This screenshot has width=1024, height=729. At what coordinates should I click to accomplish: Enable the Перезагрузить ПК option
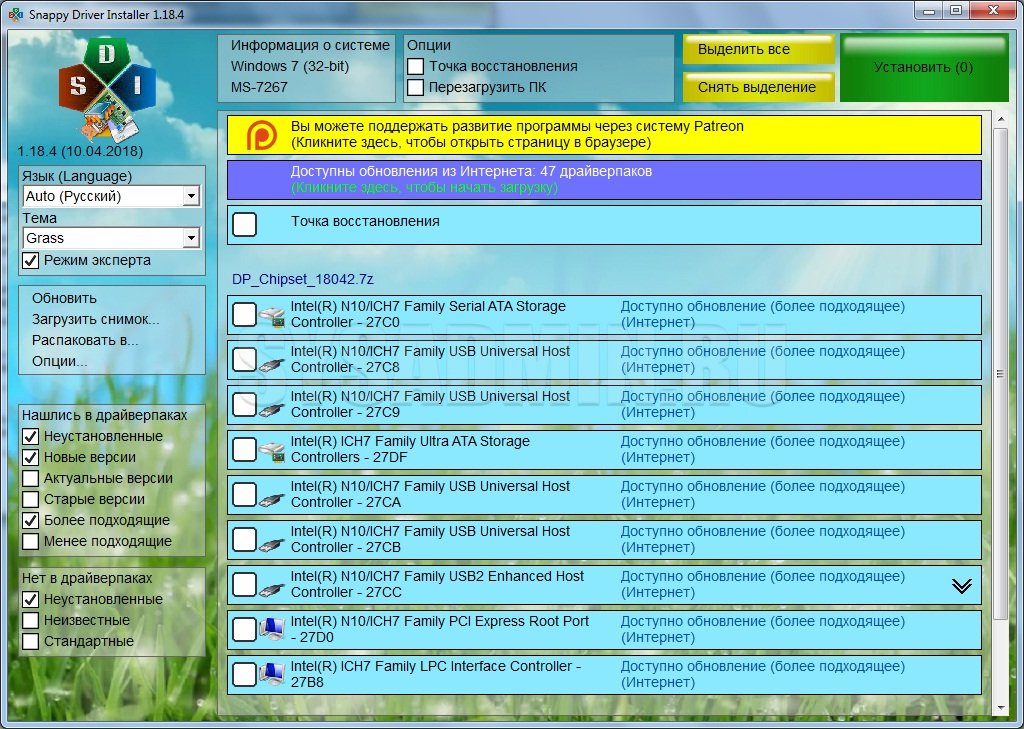tap(416, 87)
